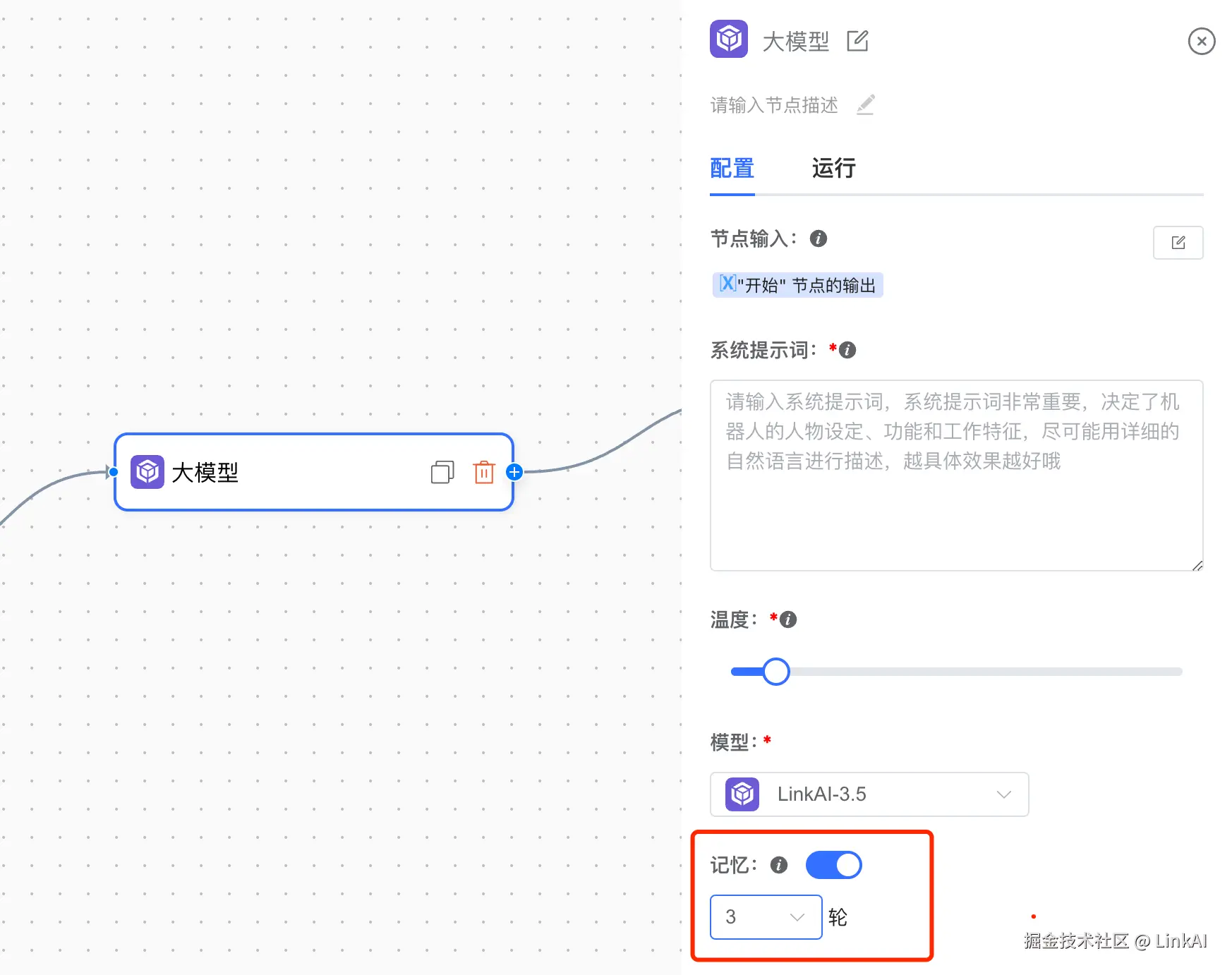This screenshot has height=975, width=1232.
Task: Select the 配置 tab
Action: click(732, 169)
